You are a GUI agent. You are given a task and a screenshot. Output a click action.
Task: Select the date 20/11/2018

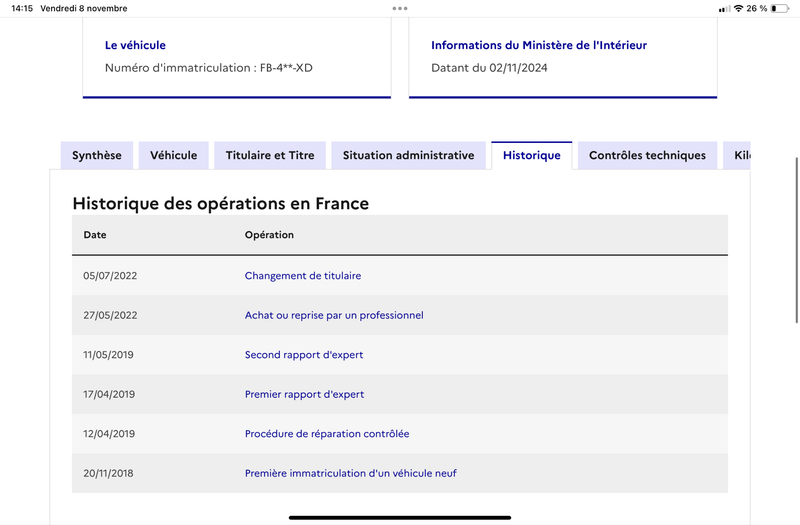click(x=108, y=473)
